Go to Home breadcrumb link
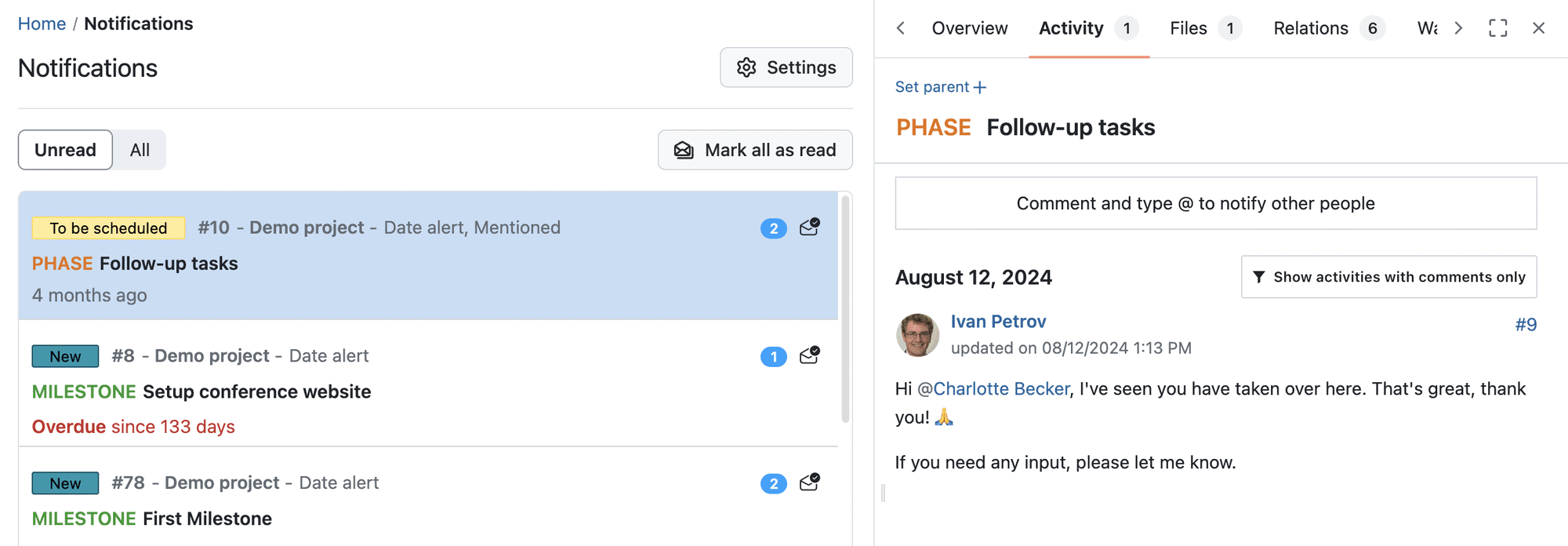Viewport: 1568px width, 546px height. [42, 24]
